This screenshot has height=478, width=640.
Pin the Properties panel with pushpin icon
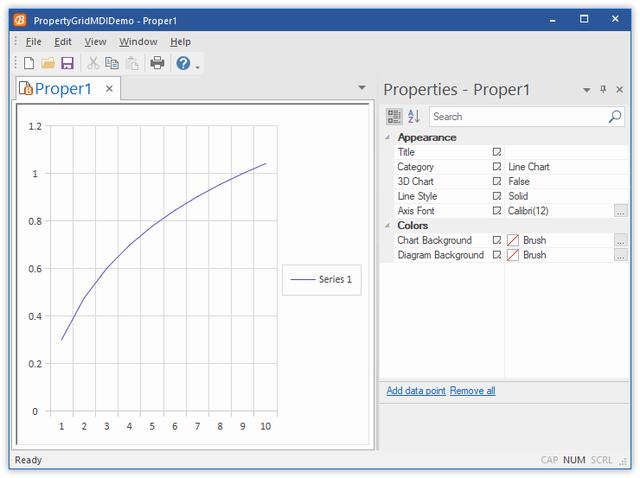pyautogui.click(x=603, y=89)
